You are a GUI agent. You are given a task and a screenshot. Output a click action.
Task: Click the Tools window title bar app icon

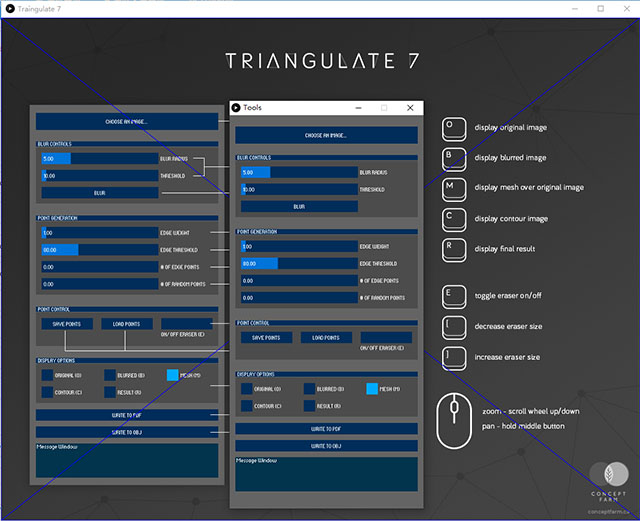point(236,108)
